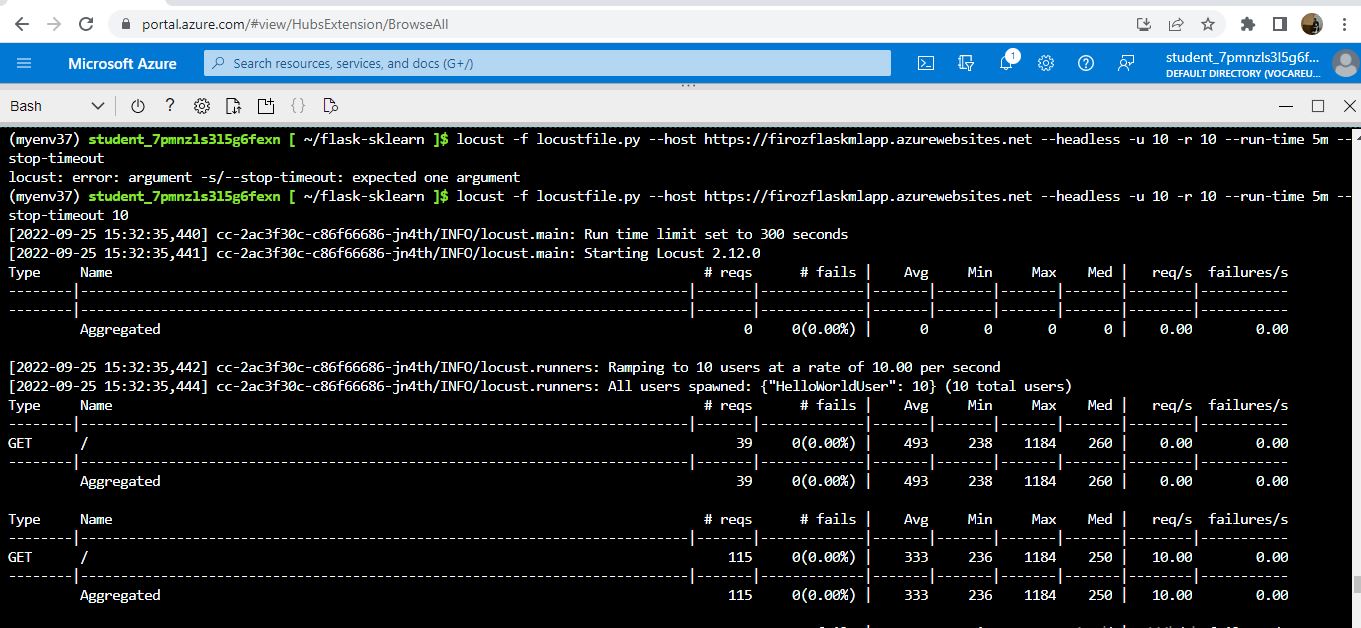View site information lock icon
Image resolution: width=1361 pixels, height=628 pixels.
point(125,24)
